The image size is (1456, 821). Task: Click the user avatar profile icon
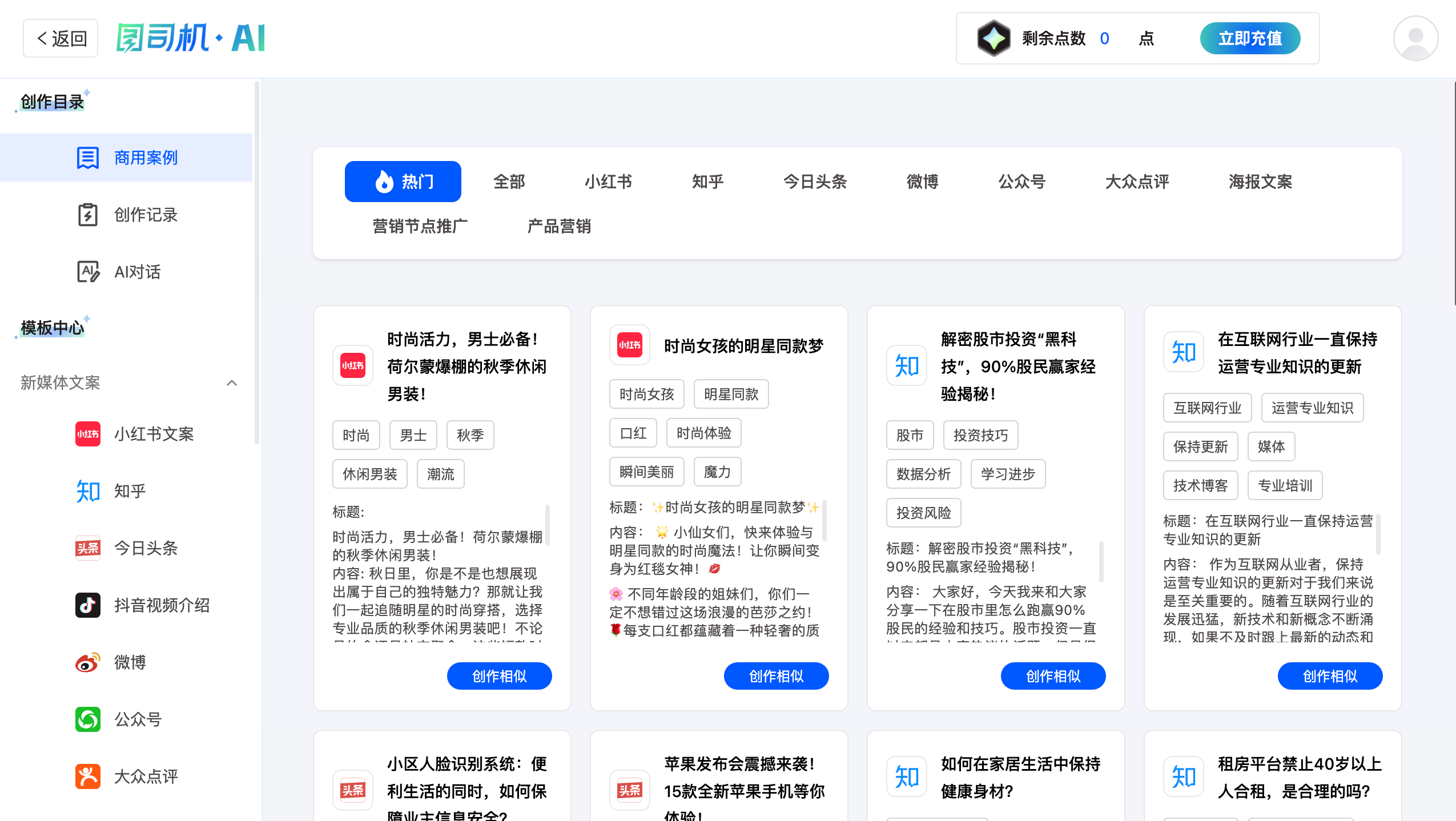tap(1415, 38)
